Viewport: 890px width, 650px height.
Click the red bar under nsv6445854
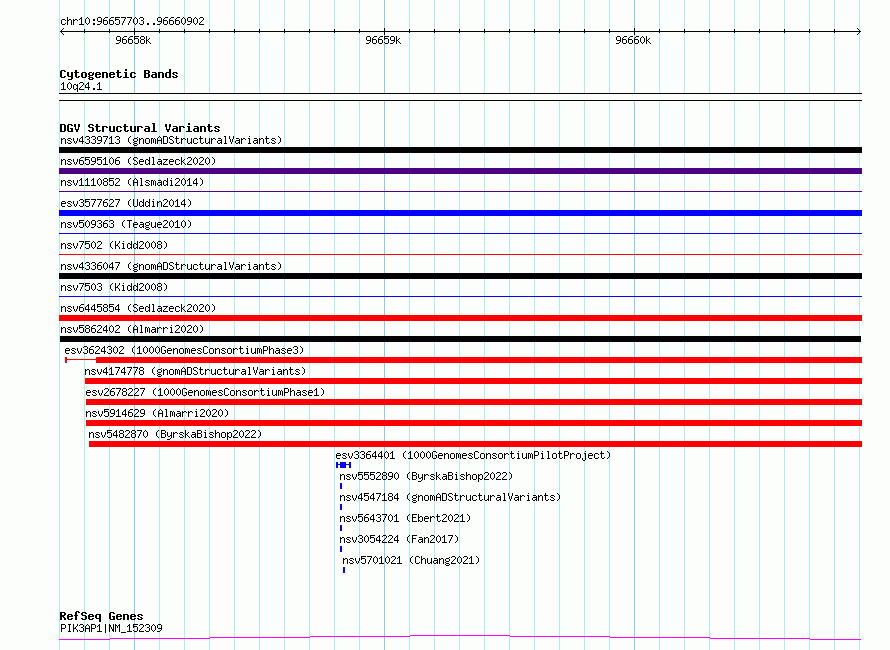[x=460, y=318]
